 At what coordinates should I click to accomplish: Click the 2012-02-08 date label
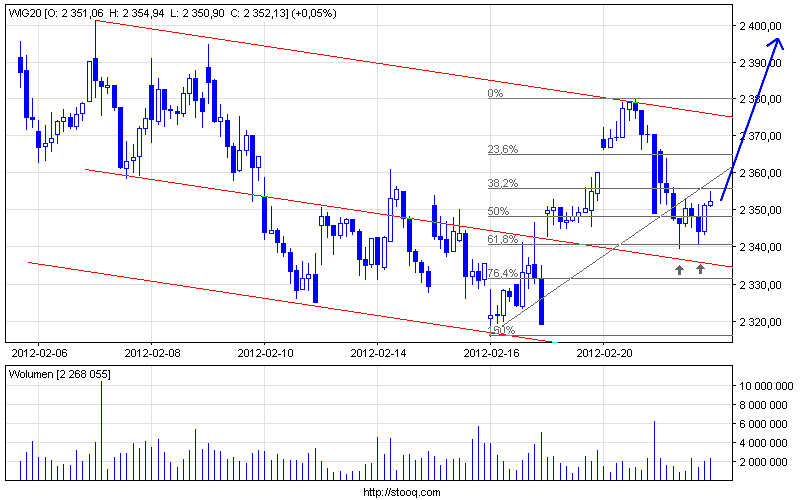(152, 353)
